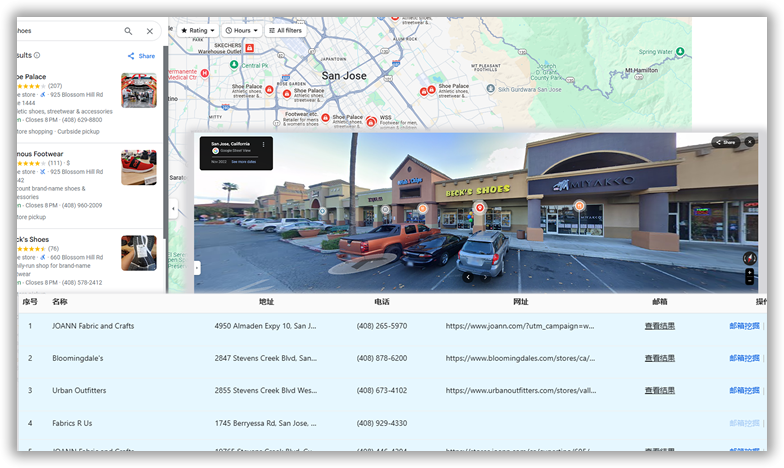
Task: Open Famous Footwear red sneaker thumbnail
Action: pyautogui.click(x=139, y=168)
